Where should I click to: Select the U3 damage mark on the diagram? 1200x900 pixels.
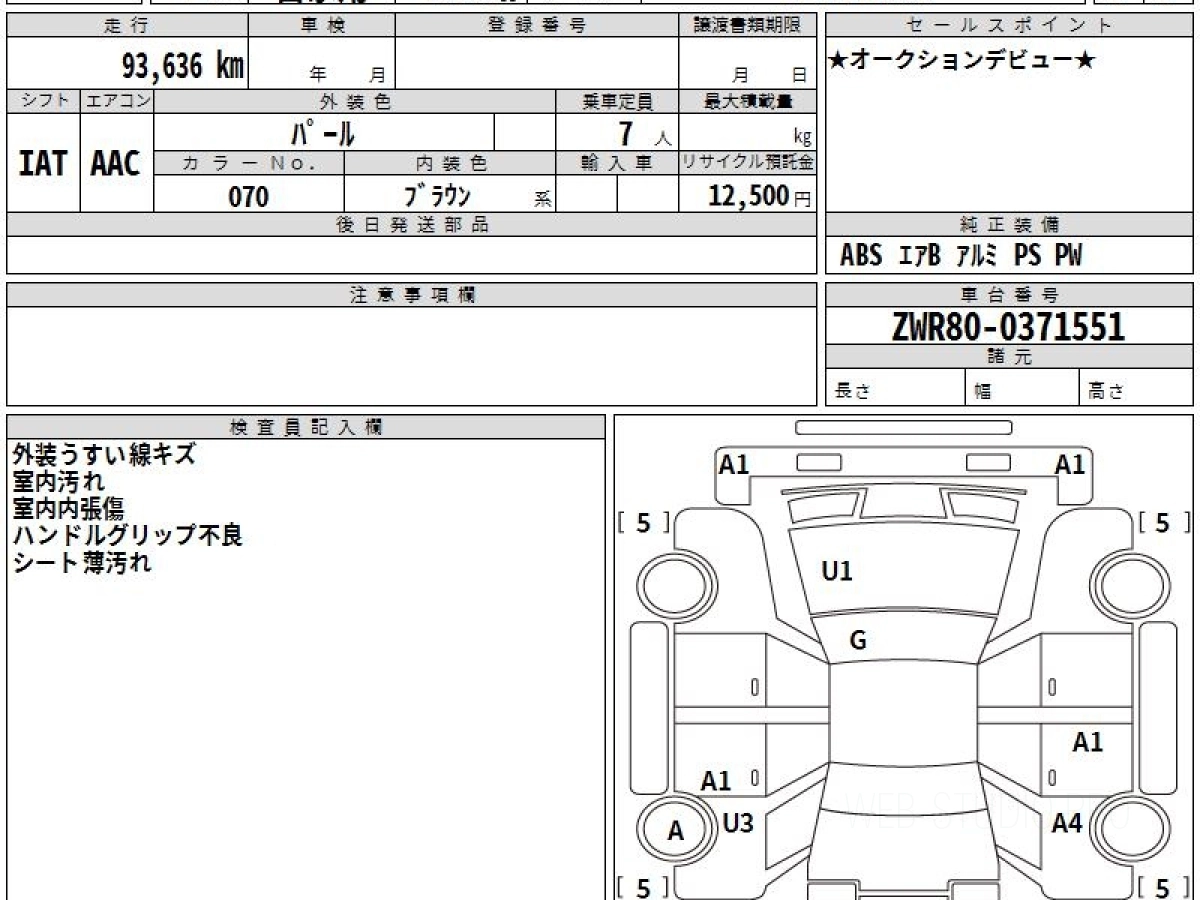[738, 823]
